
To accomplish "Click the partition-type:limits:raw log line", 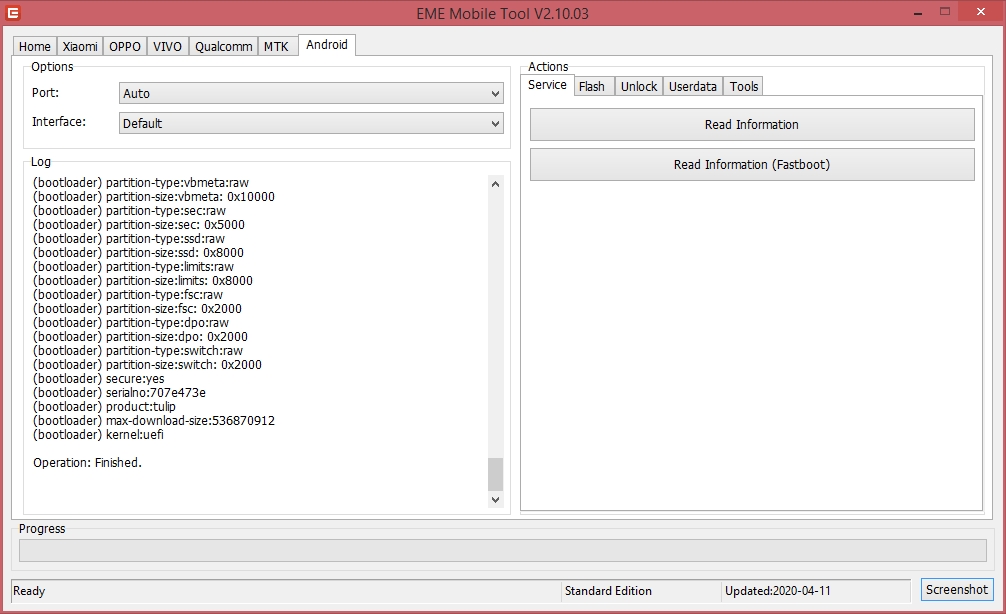I will tap(133, 267).
